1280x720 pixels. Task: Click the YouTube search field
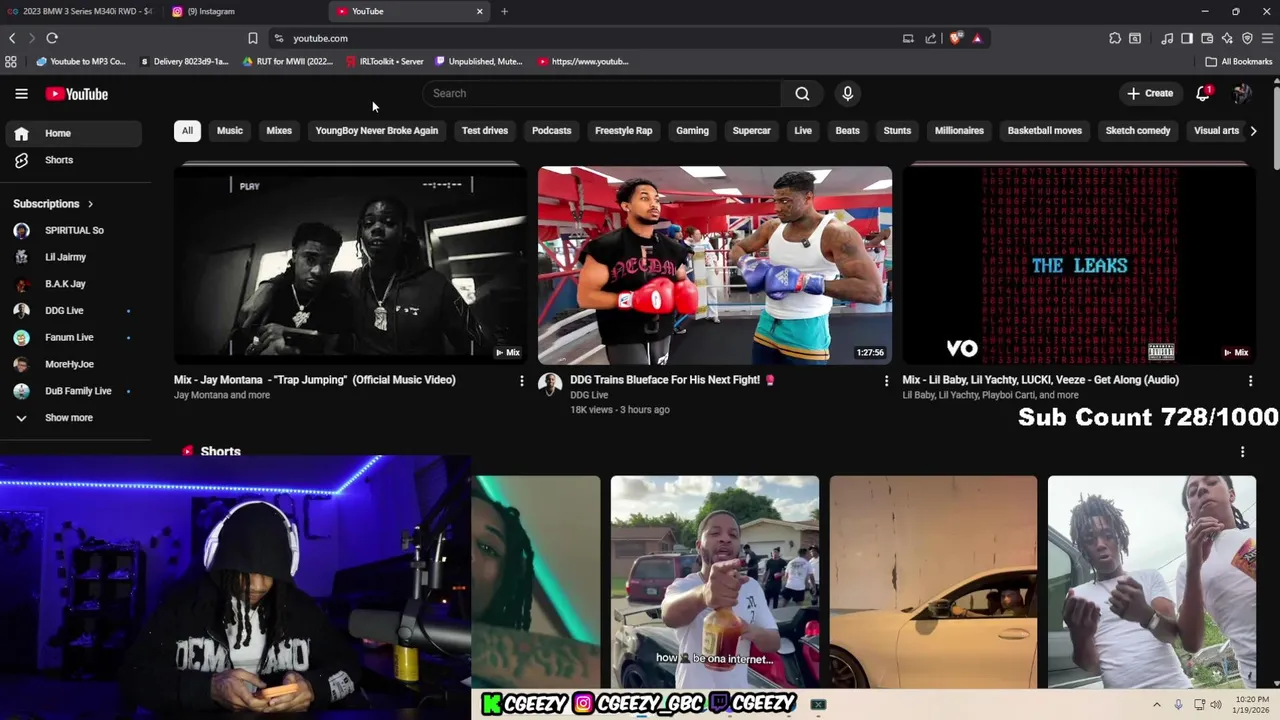pos(602,93)
